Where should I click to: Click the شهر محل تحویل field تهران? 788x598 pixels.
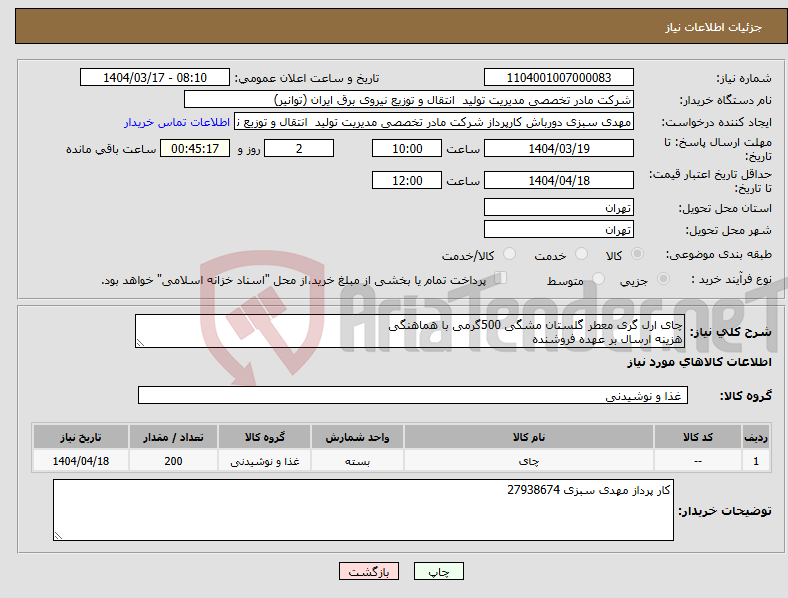click(x=558, y=229)
